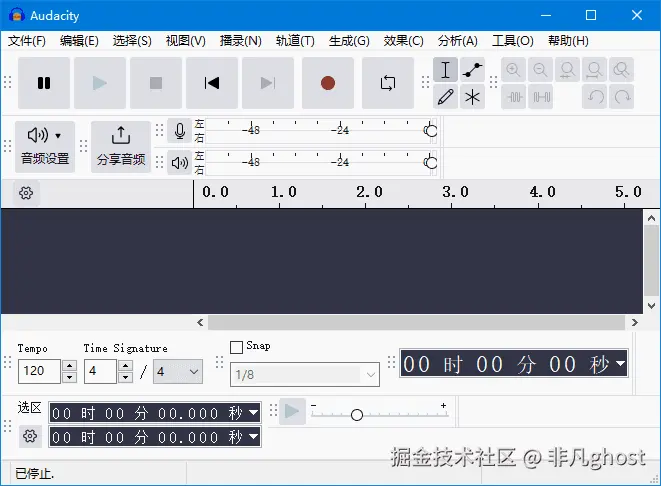
Task: Click the green Play button
Action: (x=100, y=83)
